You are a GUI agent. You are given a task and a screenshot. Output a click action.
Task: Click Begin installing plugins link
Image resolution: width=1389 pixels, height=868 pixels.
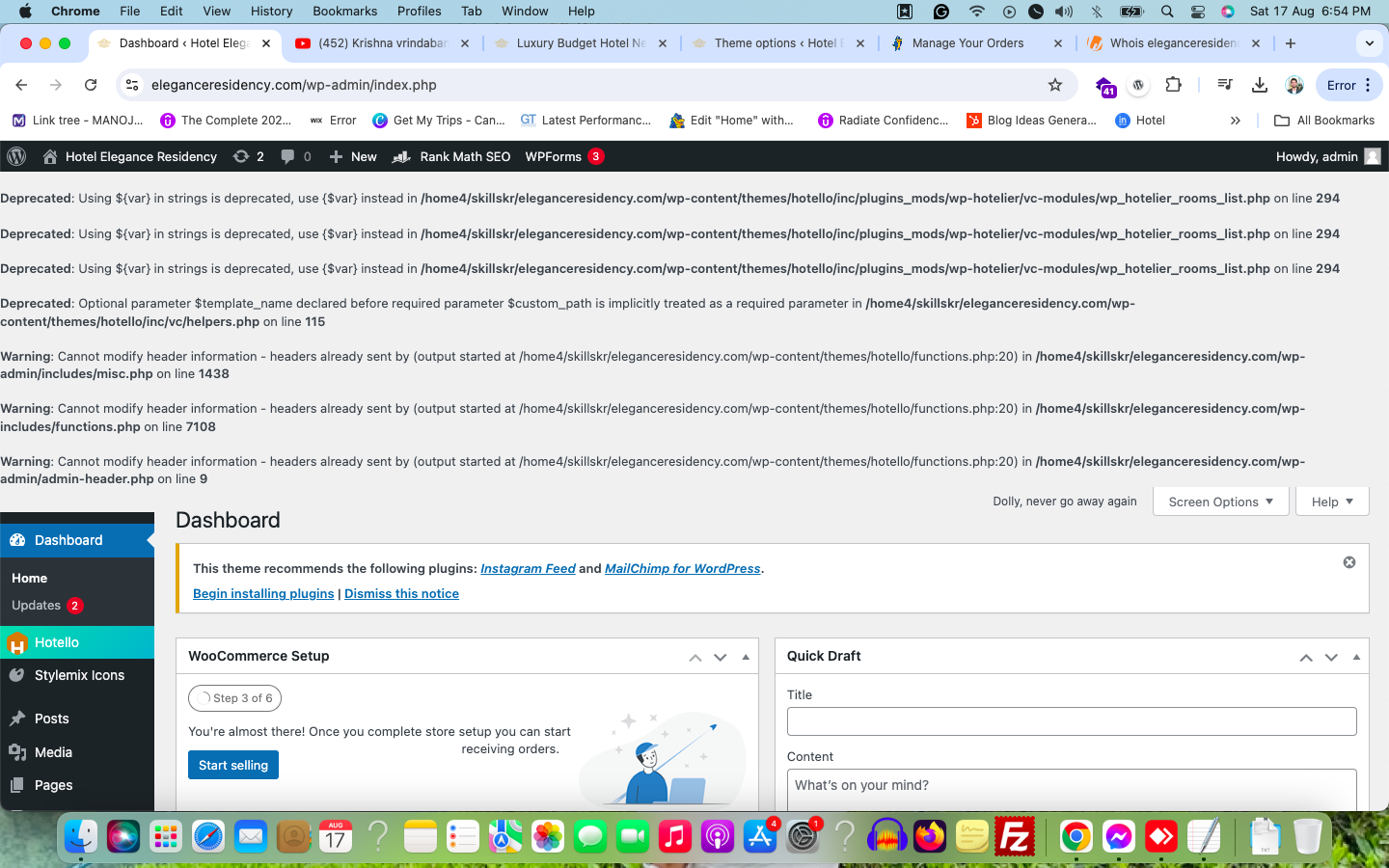[x=263, y=593]
